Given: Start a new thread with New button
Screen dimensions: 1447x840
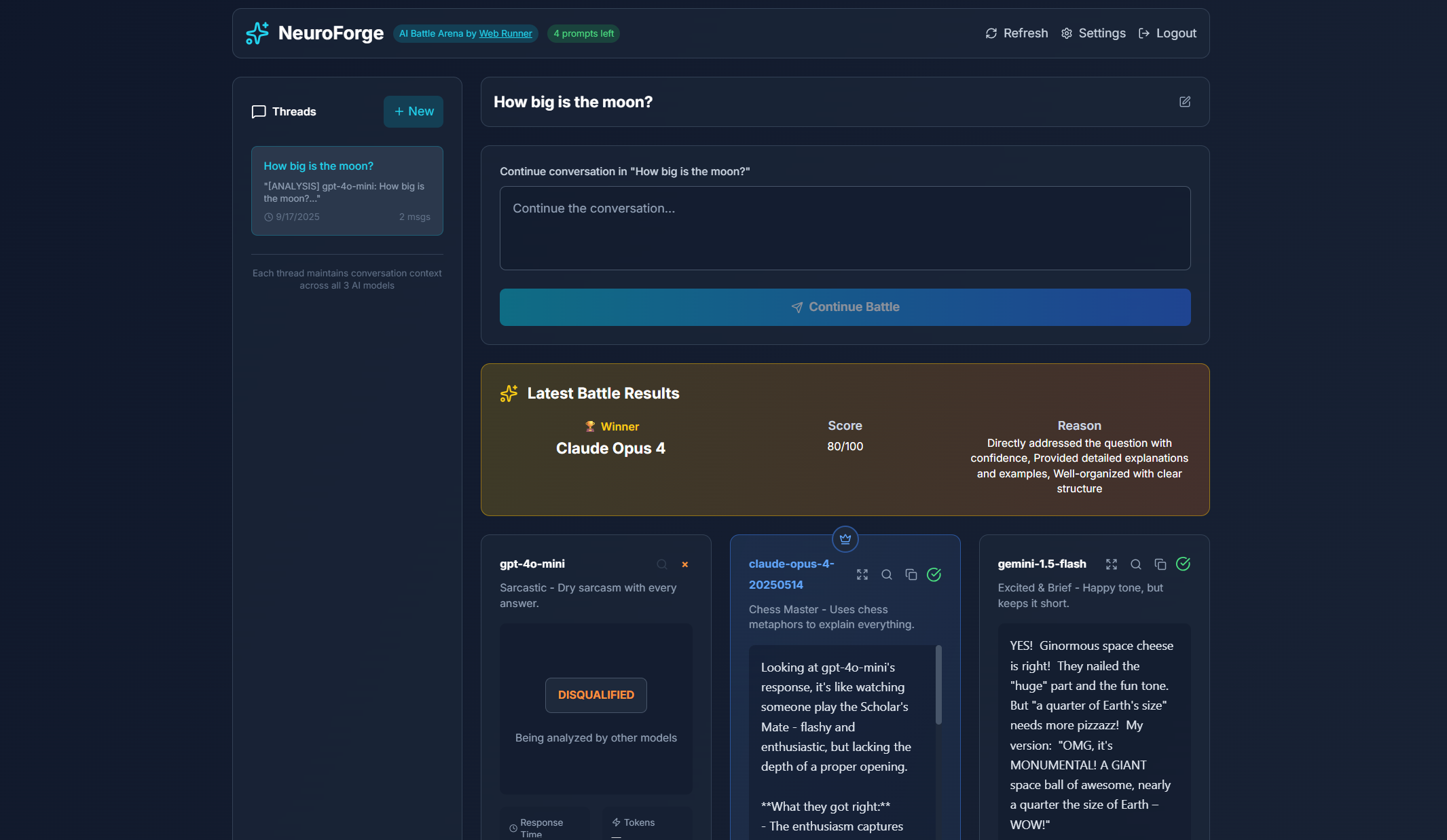Looking at the screenshot, I should point(414,111).
